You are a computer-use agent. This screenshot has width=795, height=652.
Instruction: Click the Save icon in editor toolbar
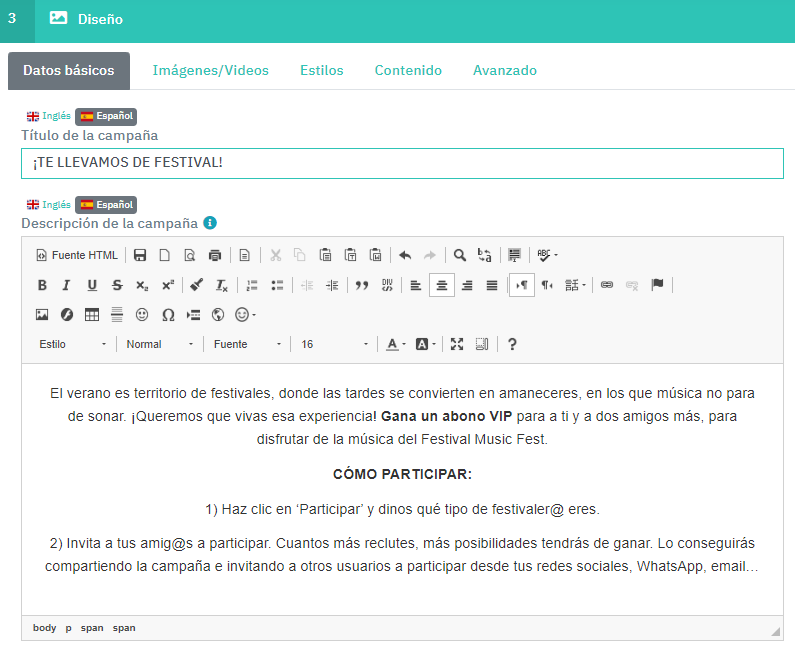point(140,255)
